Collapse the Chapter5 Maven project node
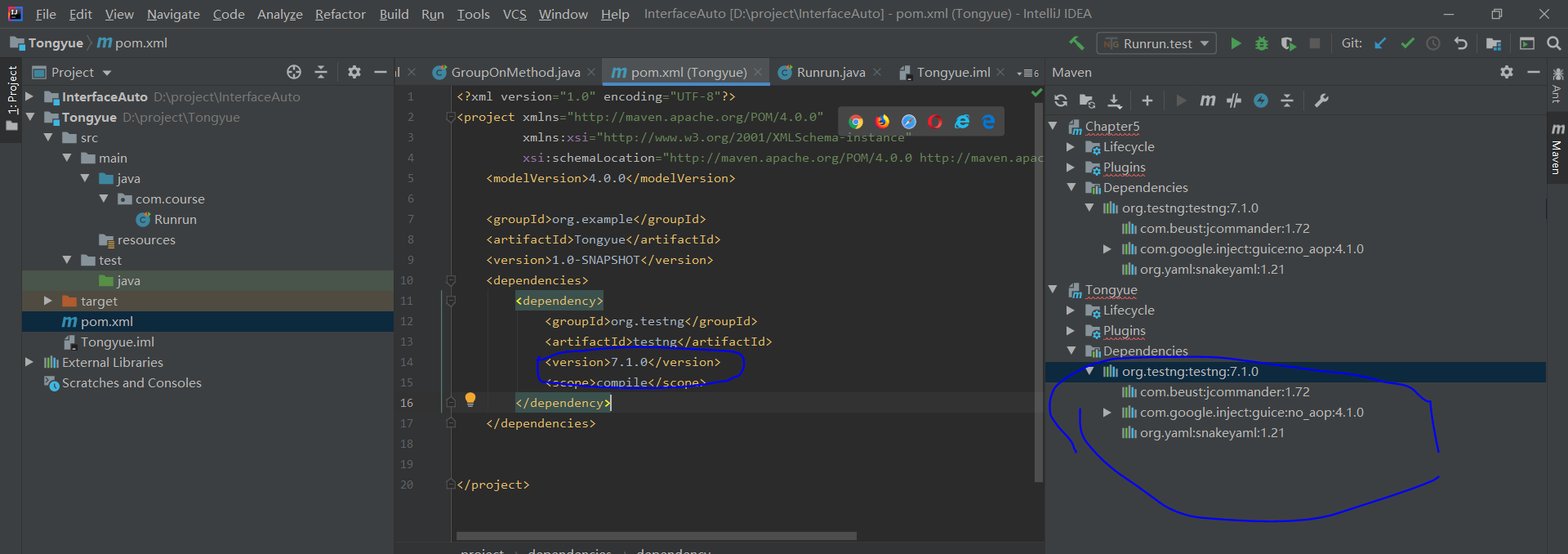 pyautogui.click(x=1053, y=126)
